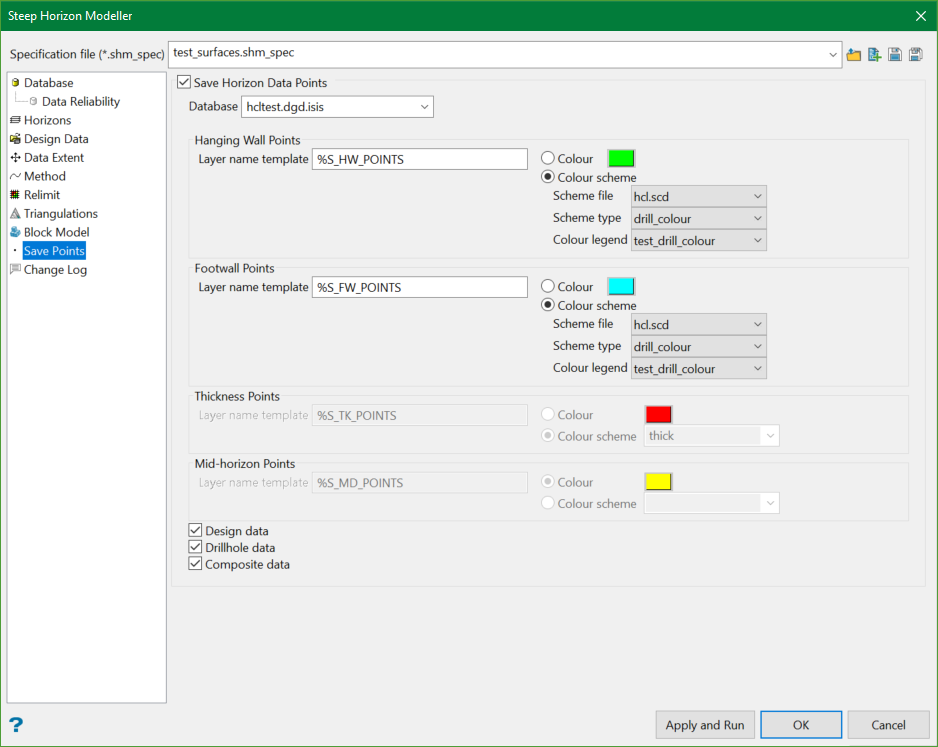Disable the Drillhole data checkbox
The image size is (938, 747).
(196, 547)
